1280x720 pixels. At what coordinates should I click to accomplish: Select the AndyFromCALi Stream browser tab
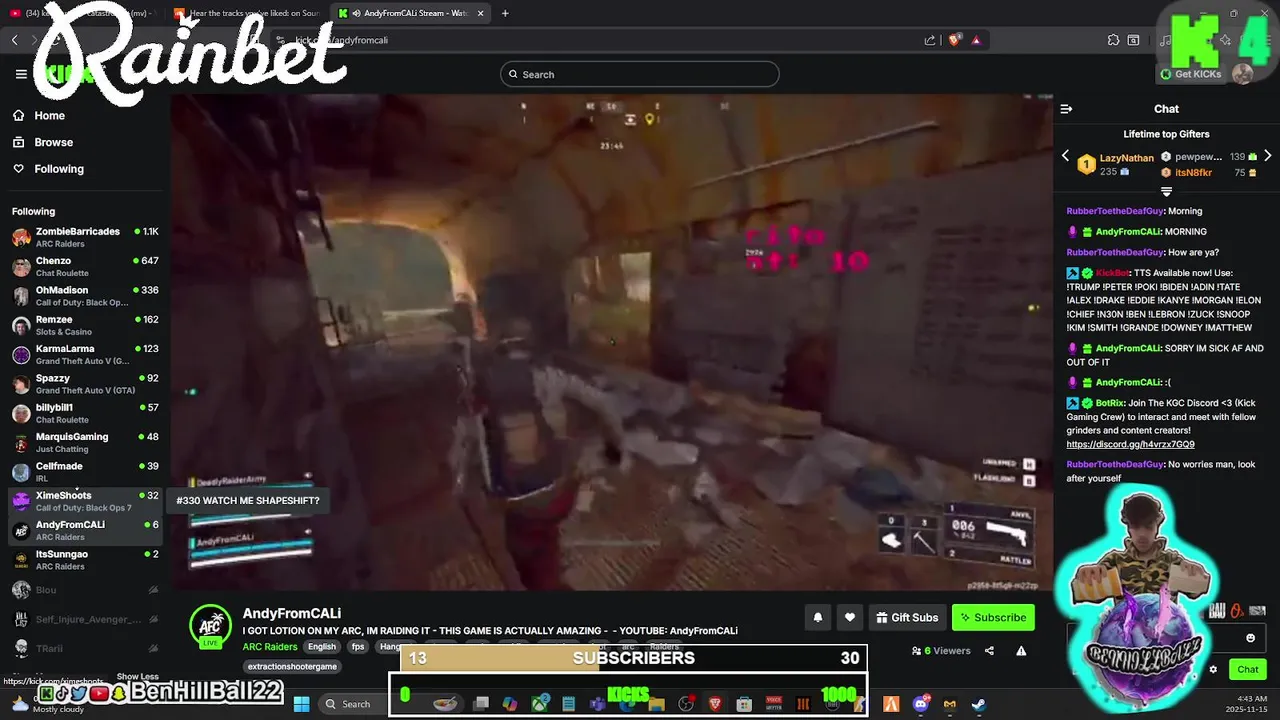tap(410, 13)
